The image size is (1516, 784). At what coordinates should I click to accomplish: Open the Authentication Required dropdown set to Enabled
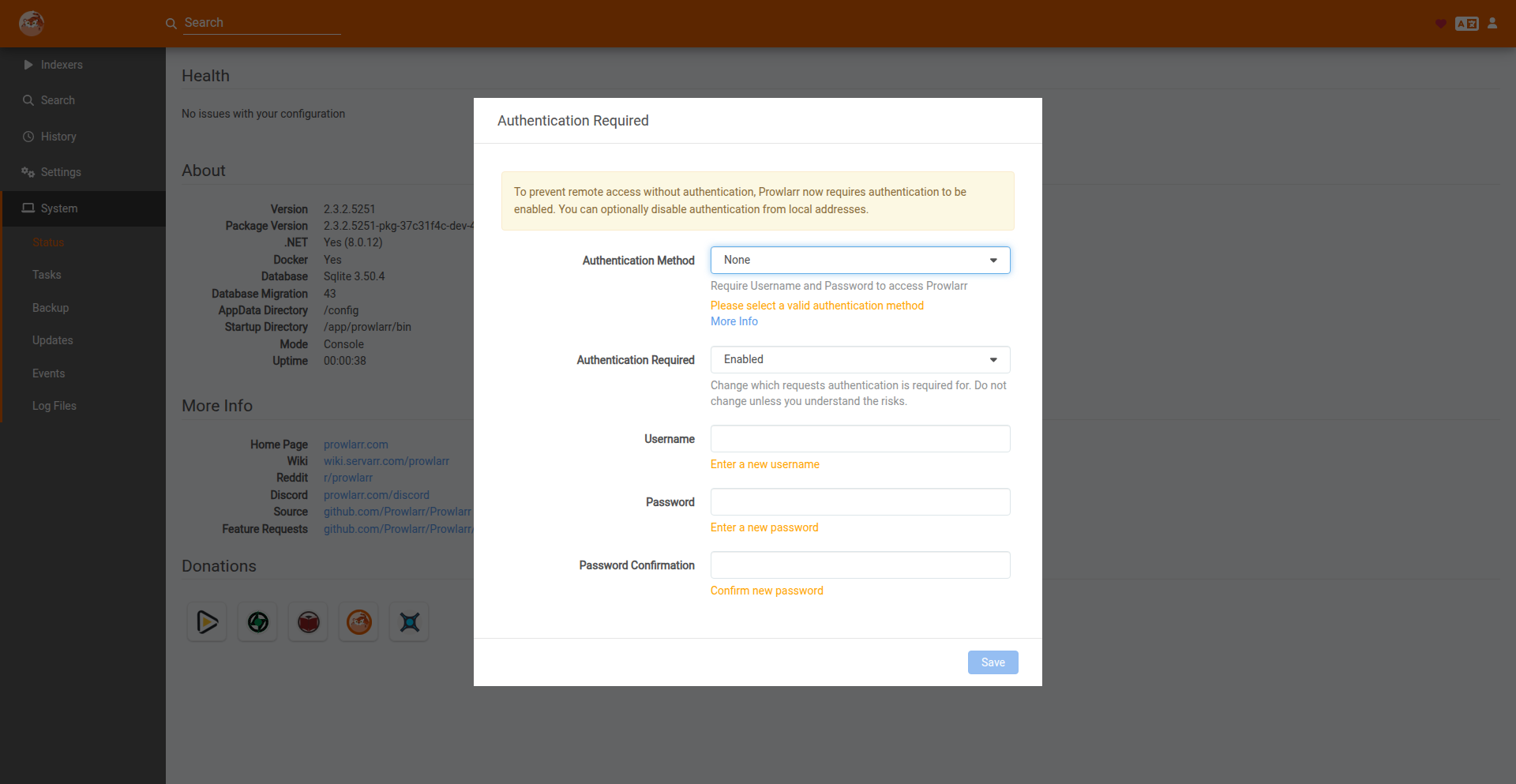860,359
